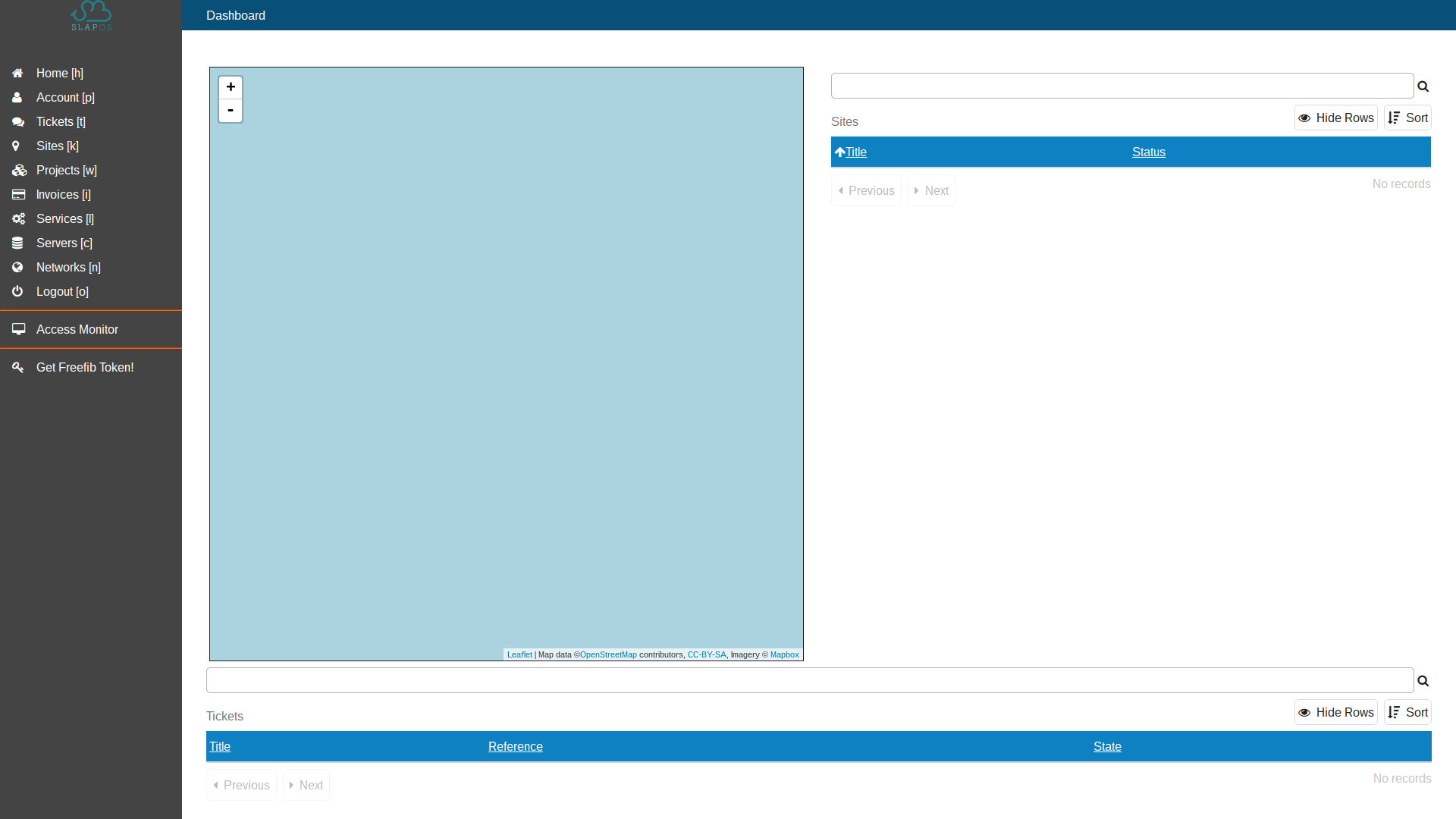Select Title column header in Sites
The width and height of the screenshot is (1456, 819).
(x=855, y=152)
